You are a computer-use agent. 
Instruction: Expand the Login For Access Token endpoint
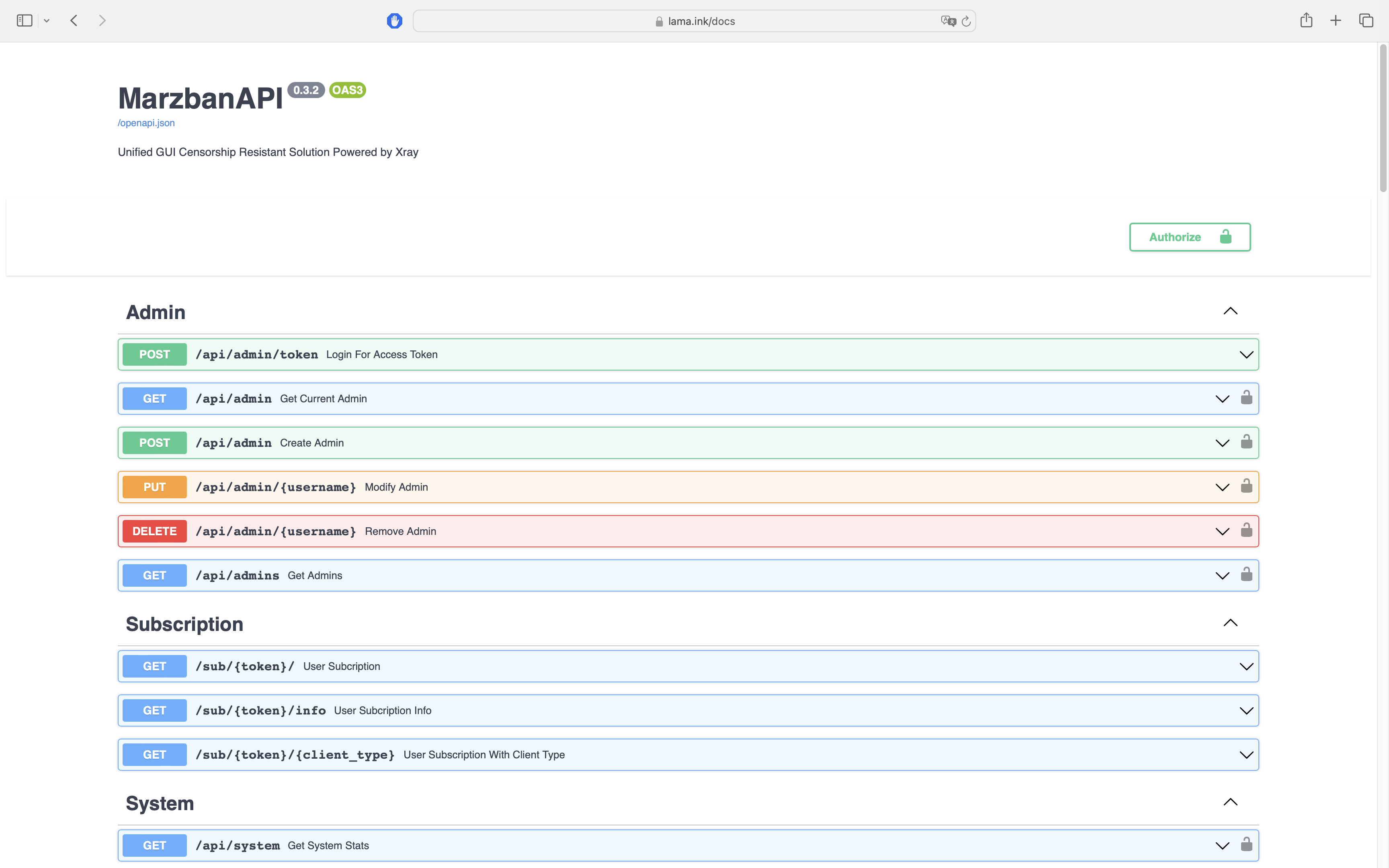point(1246,355)
